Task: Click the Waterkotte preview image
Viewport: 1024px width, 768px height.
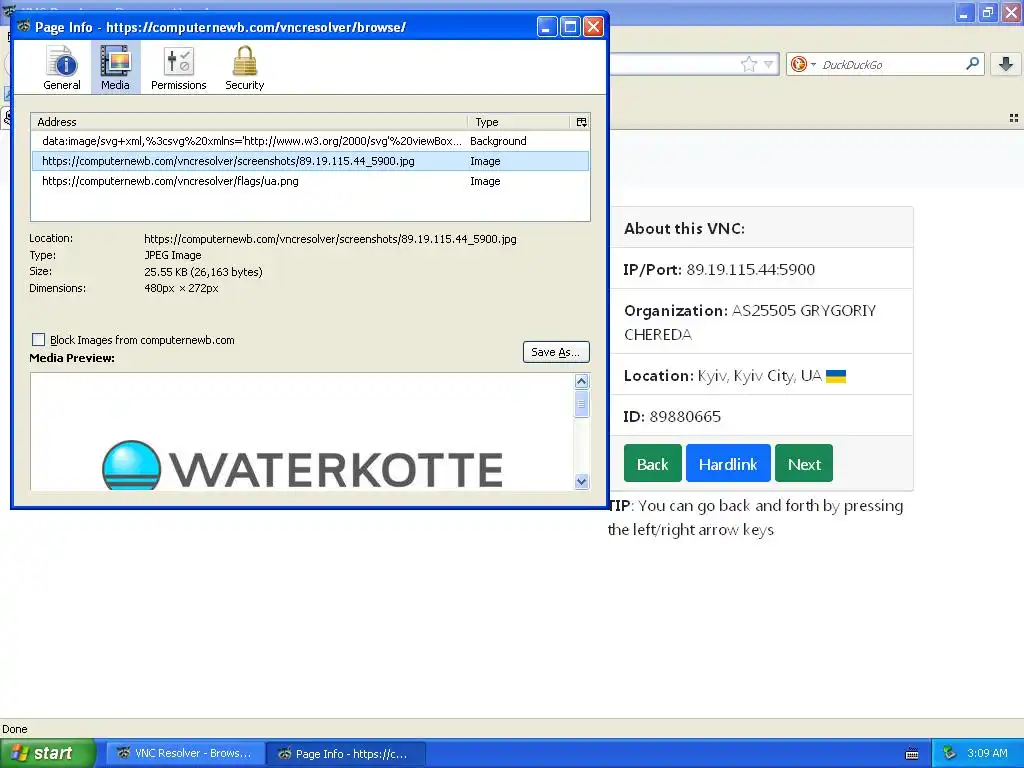Action: coord(302,465)
